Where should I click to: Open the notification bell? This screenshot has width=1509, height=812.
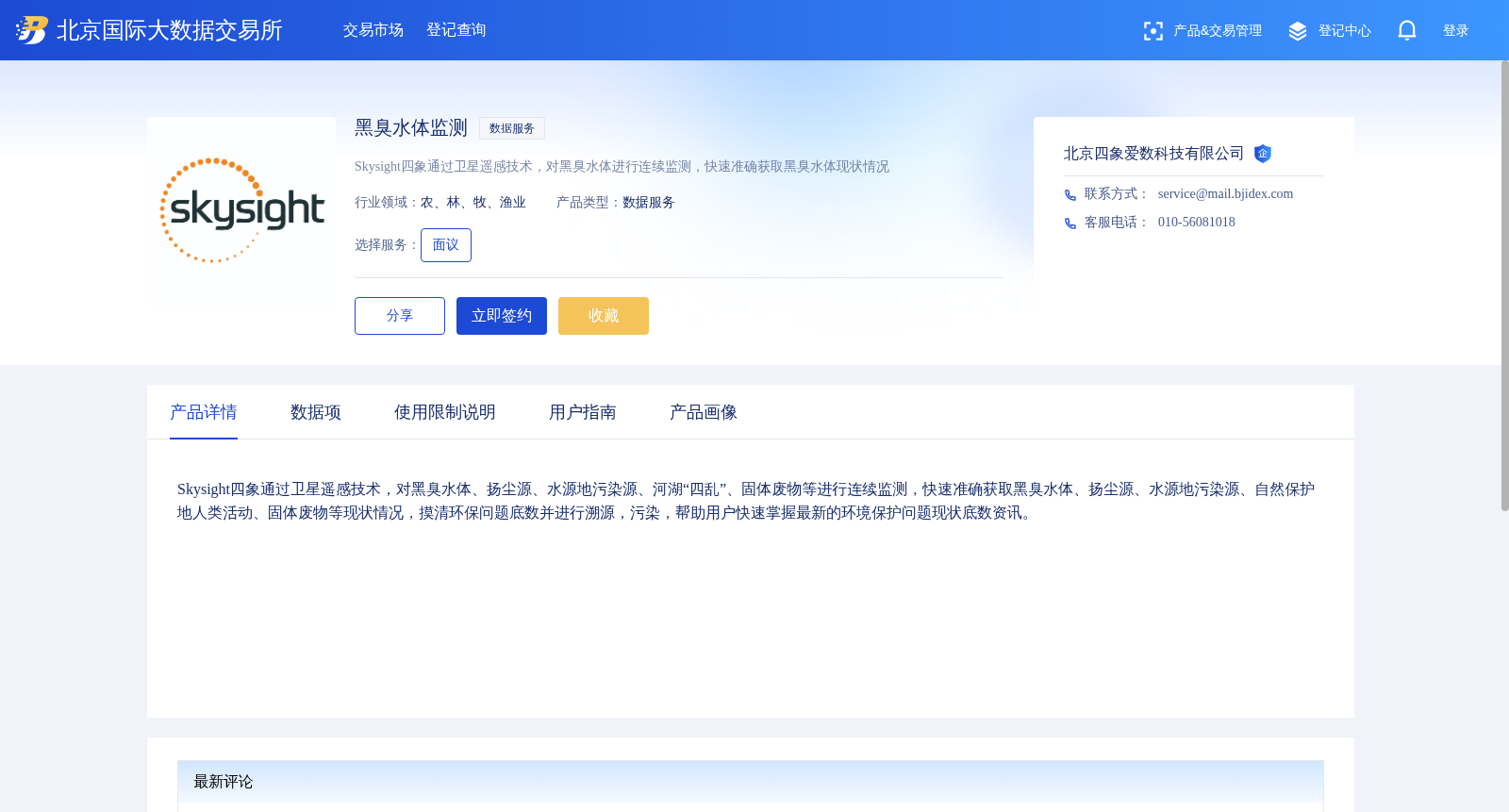tap(1407, 30)
